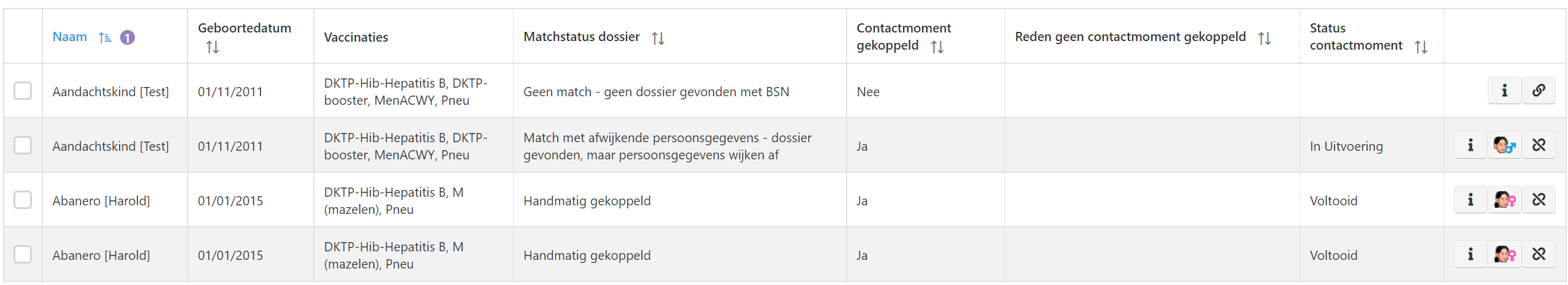Open info for the last Abanero [Harold] row
The width and height of the screenshot is (1568, 285).
[1470, 254]
